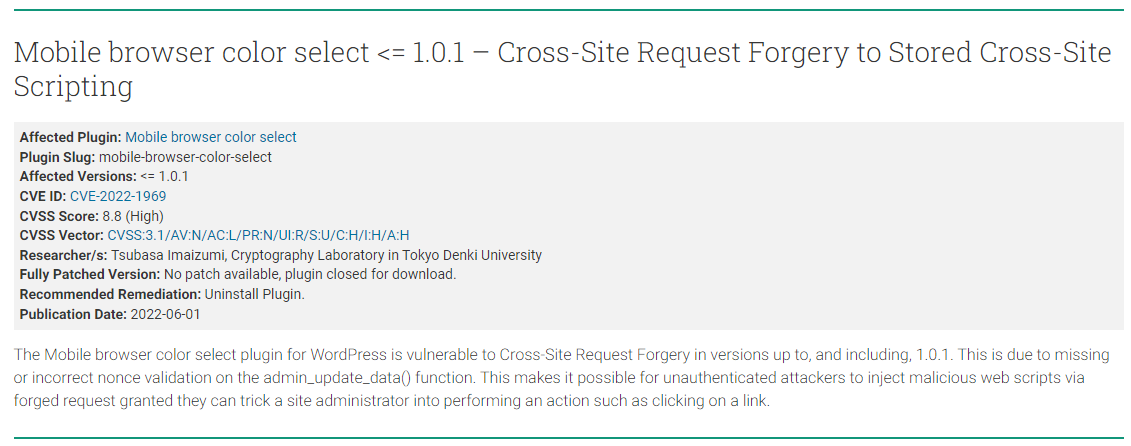Click the CVE ID label

(43, 196)
